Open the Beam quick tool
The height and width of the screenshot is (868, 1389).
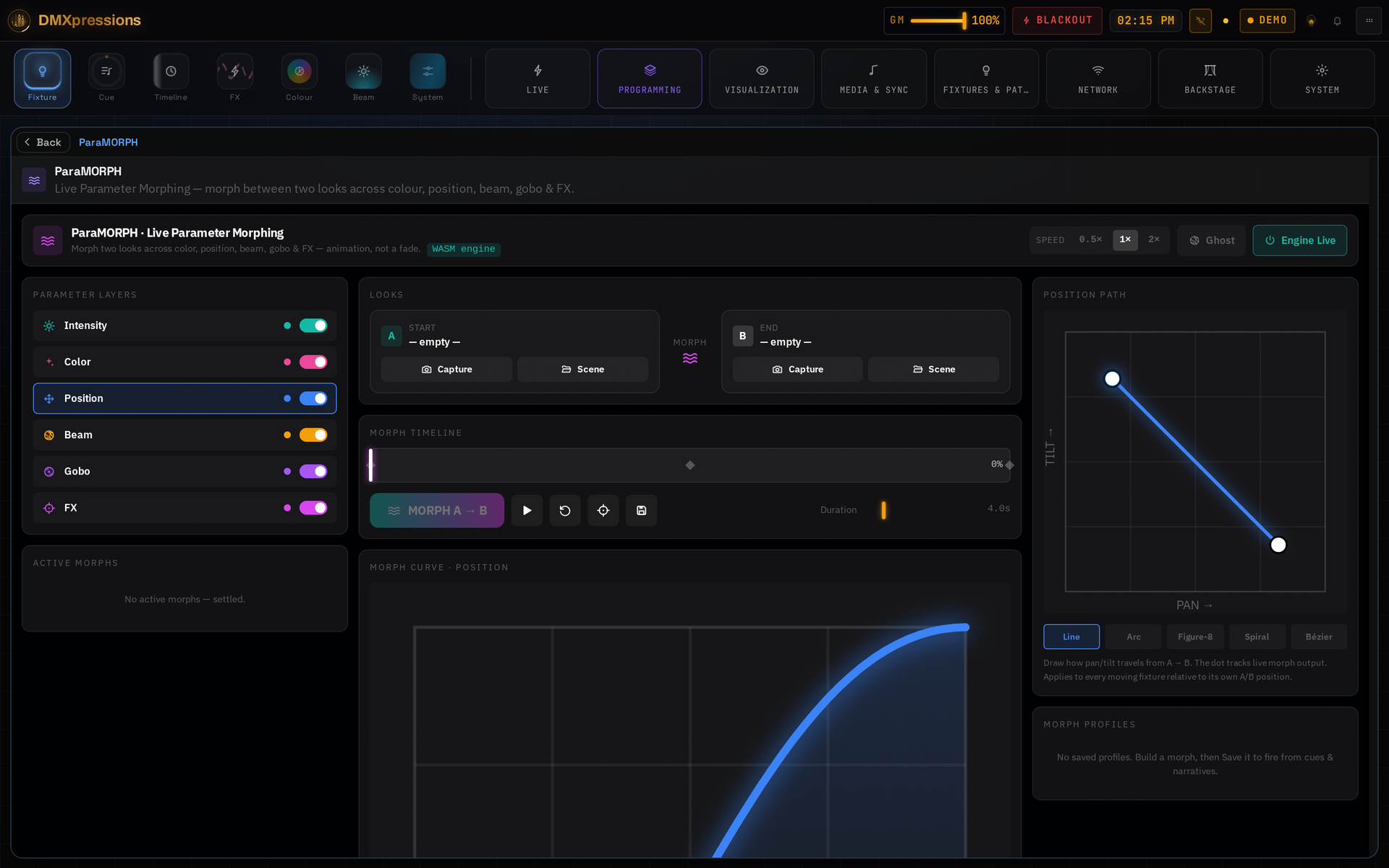363,78
